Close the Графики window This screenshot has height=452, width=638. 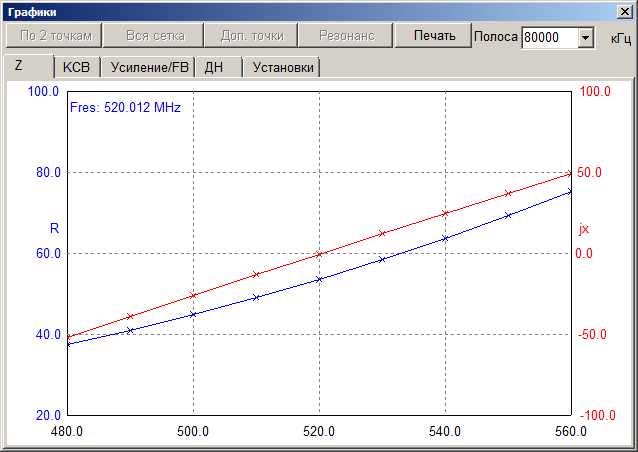click(625, 11)
